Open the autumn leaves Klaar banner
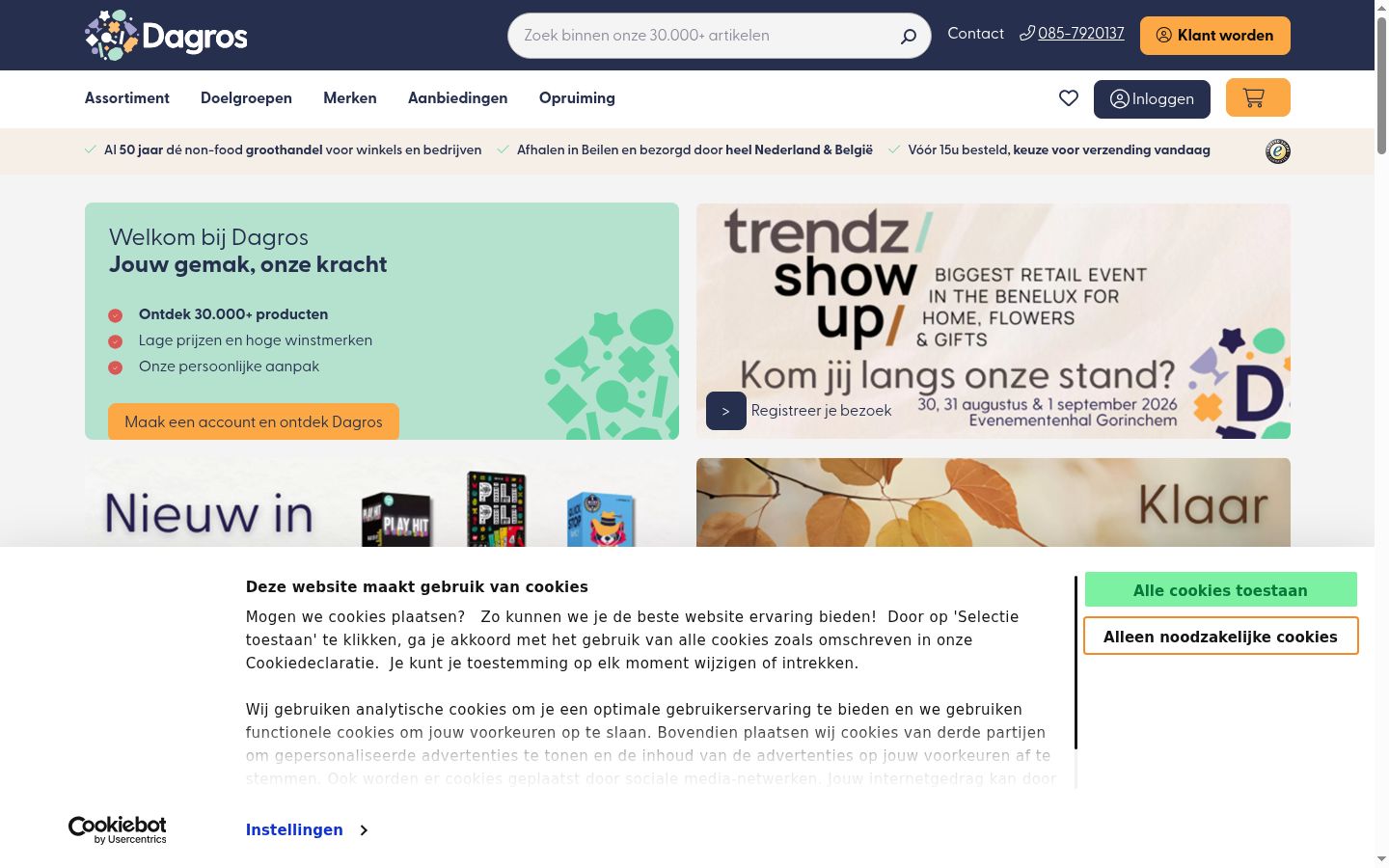The height and width of the screenshot is (868, 1389). pyautogui.click(x=994, y=502)
